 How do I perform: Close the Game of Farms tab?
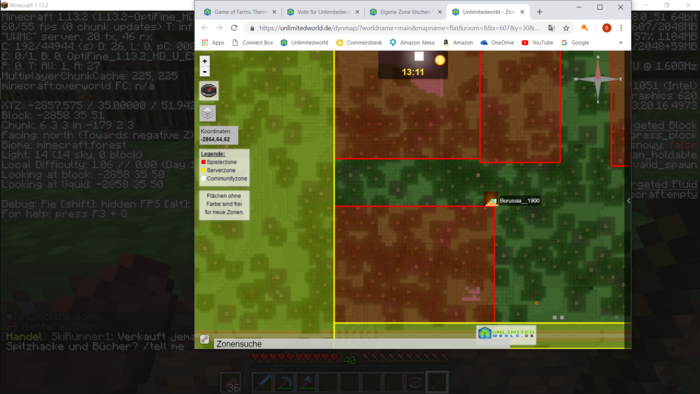274,12
